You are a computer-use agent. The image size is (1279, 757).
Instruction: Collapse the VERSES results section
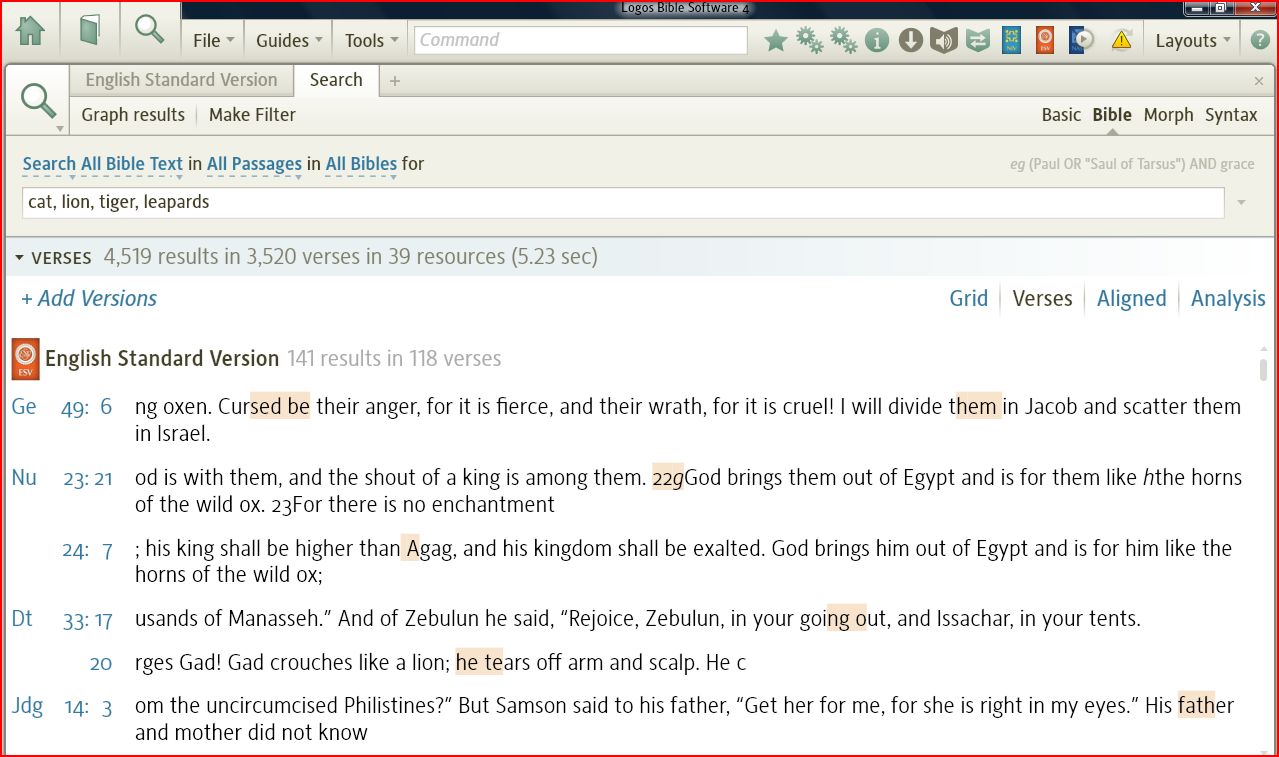tap(20, 258)
